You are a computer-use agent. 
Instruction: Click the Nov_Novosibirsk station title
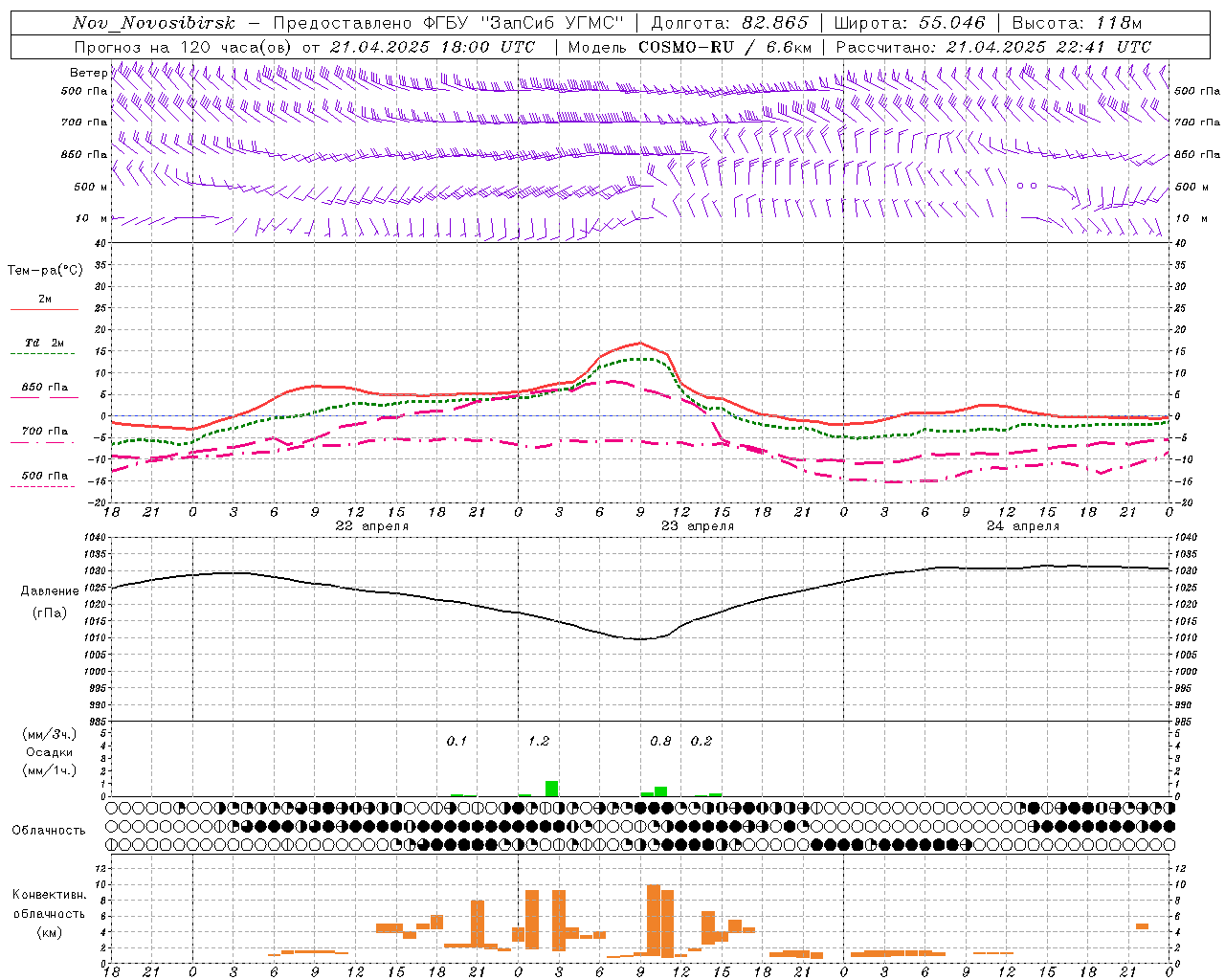tap(153, 23)
